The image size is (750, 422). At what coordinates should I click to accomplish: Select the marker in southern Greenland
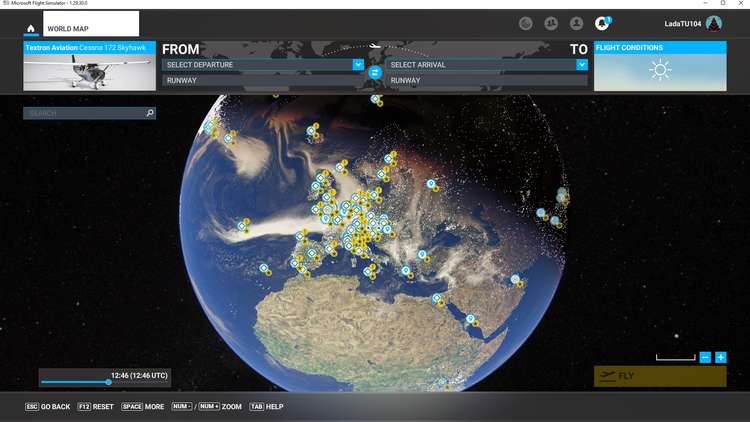(x=229, y=139)
